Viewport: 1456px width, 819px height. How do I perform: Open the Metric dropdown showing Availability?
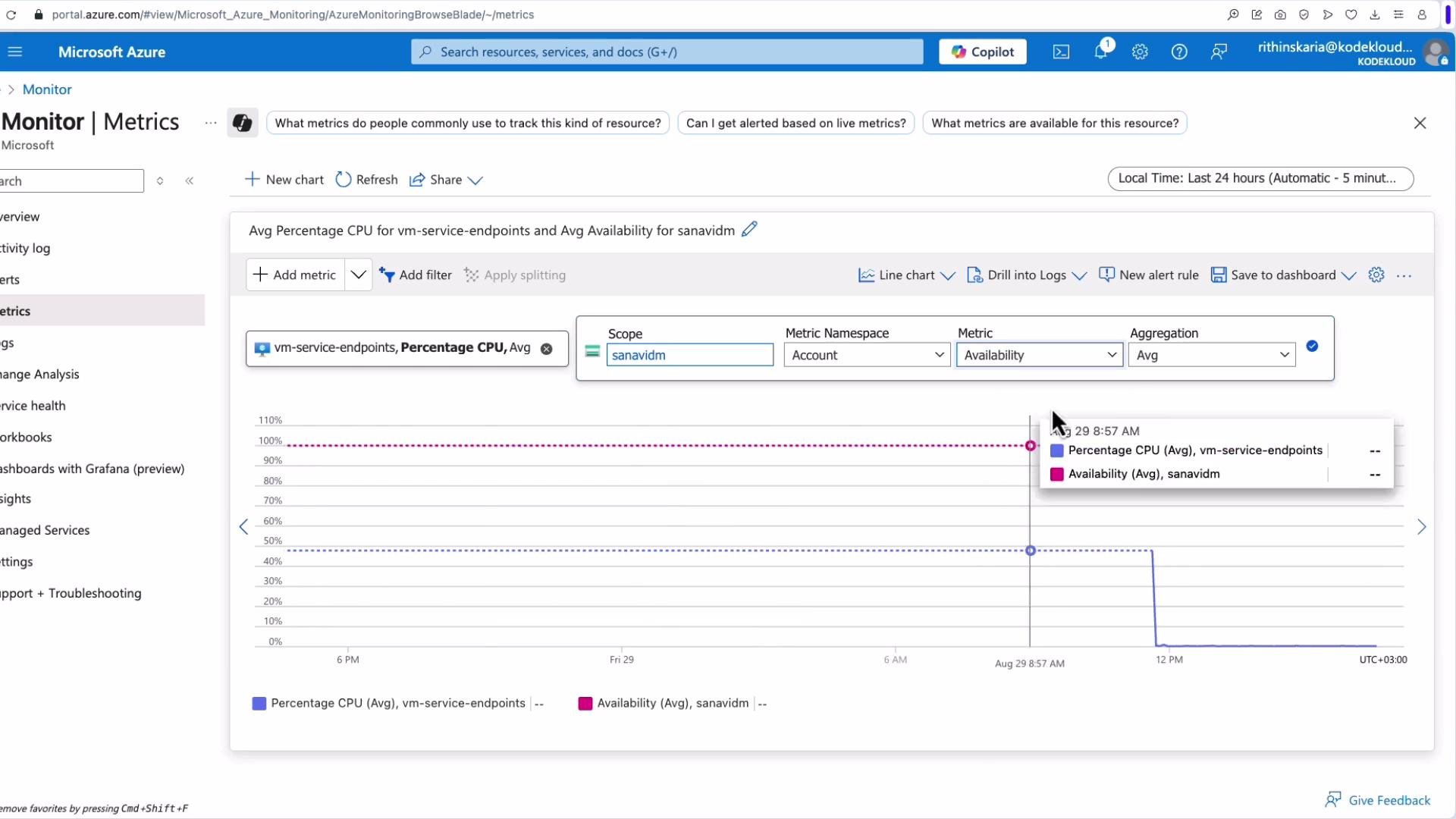pyautogui.click(x=1039, y=355)
